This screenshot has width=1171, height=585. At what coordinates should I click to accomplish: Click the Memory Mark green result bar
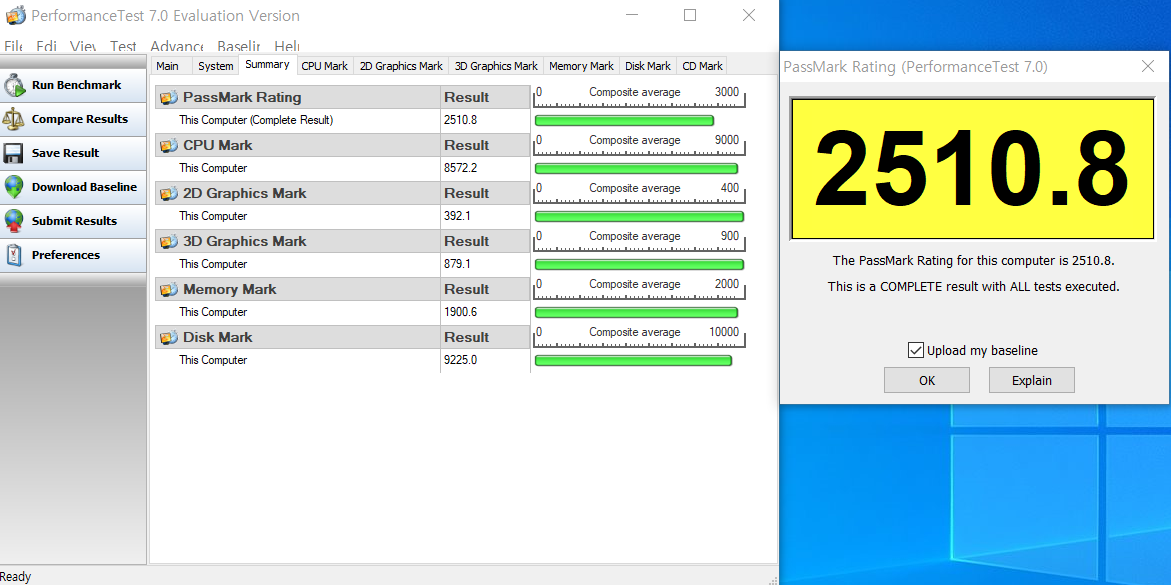coord(636,312)
